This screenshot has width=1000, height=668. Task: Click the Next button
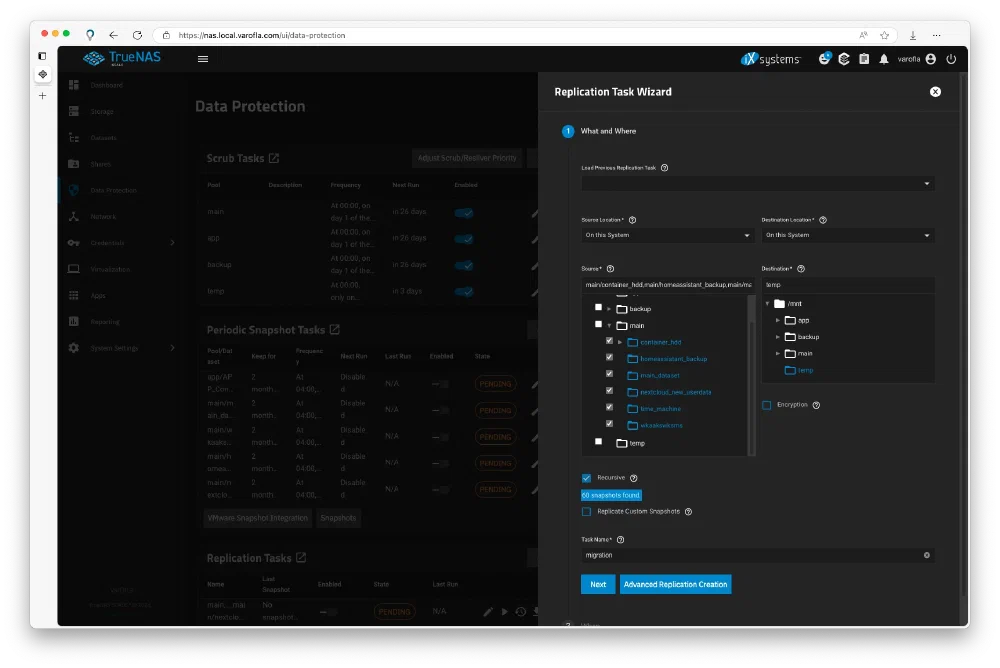click(598, 584)
